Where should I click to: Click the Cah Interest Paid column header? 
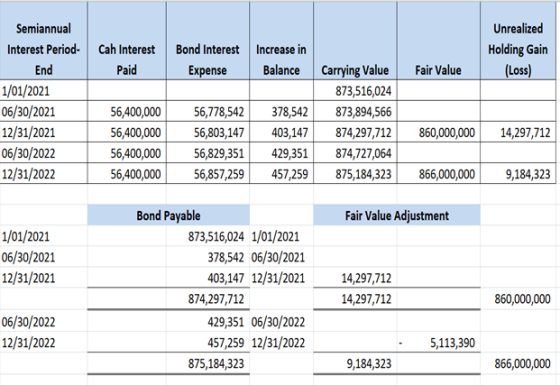[126, 40]
